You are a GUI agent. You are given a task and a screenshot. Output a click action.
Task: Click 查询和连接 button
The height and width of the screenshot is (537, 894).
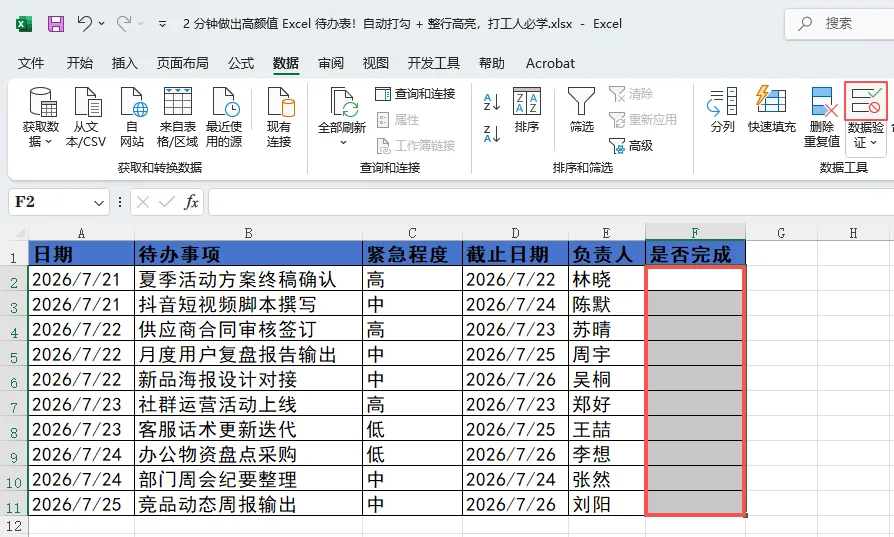[x=415, y=93]
